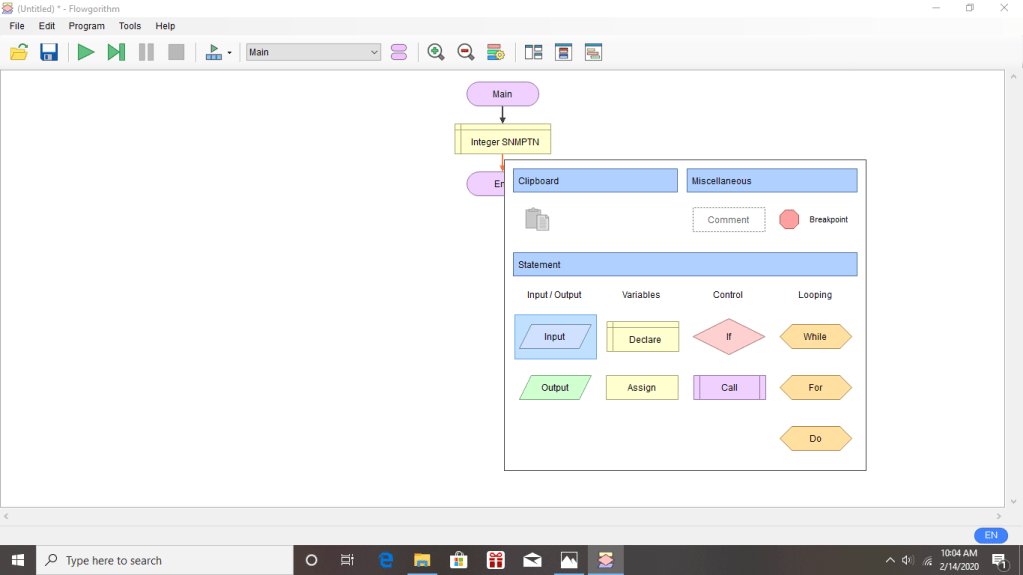Click the Windows taskbar search box
The image size is (1023, 575).
point(165,560)
